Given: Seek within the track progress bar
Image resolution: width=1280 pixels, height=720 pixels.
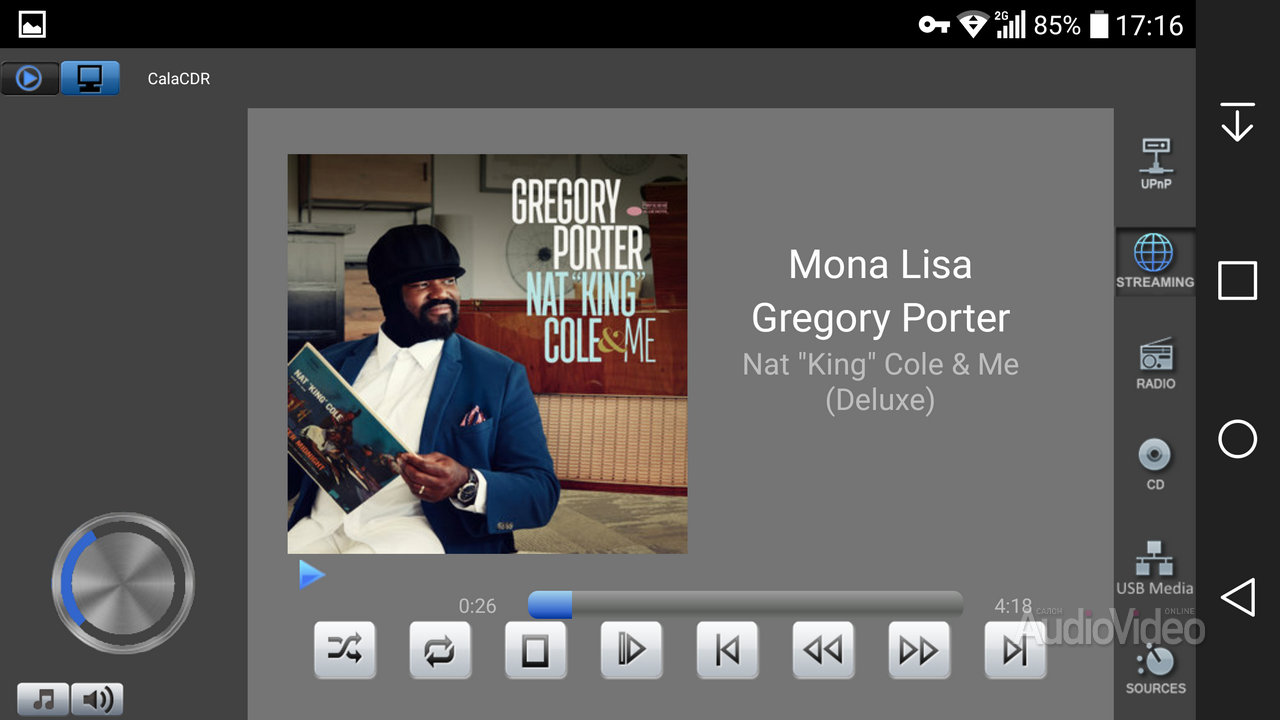Looking at the screenshot, I should (745, 605).
